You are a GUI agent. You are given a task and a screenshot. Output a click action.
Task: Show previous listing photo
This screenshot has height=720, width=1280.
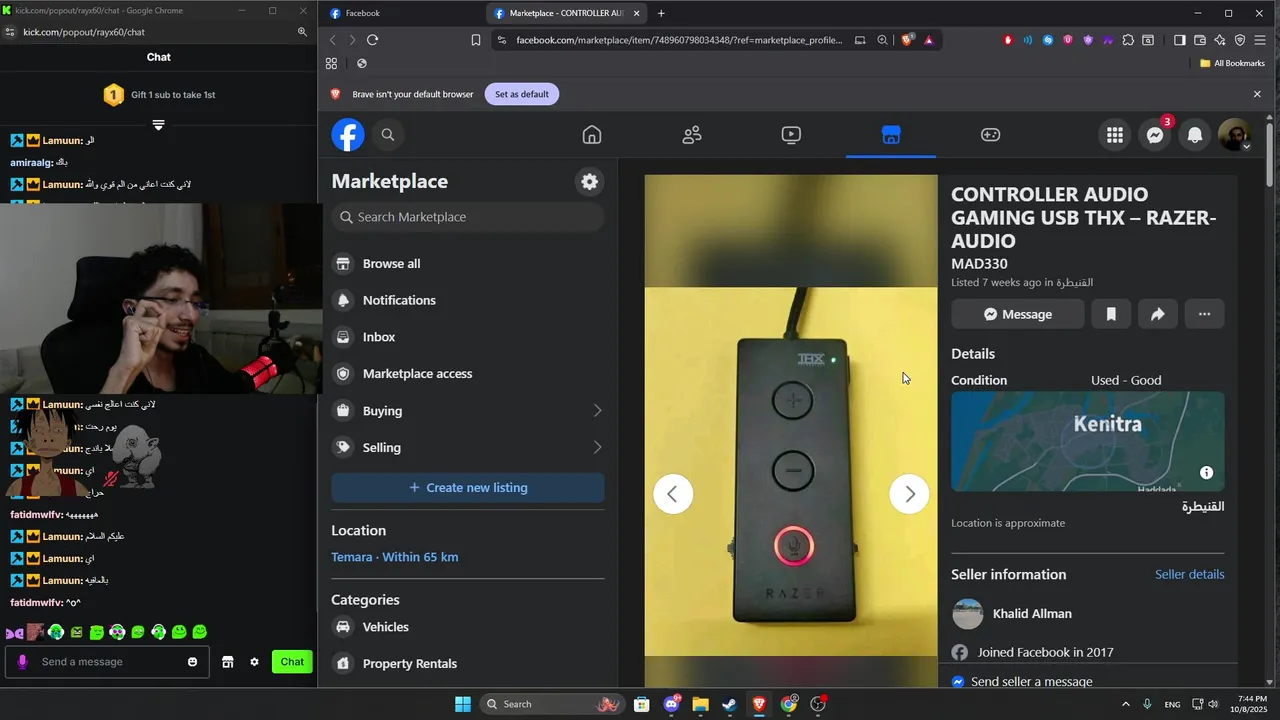click(x=673, y=494)
